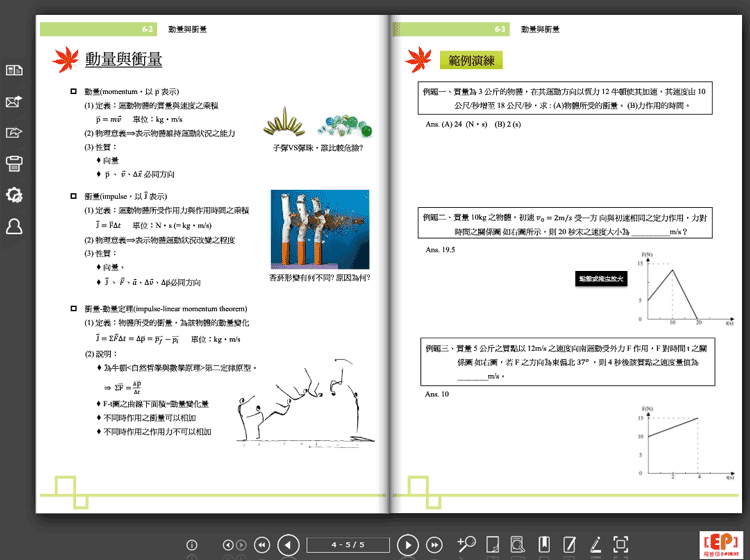Click the 'Ans. 10' text

pyautogui.click(x=437, y=394)
